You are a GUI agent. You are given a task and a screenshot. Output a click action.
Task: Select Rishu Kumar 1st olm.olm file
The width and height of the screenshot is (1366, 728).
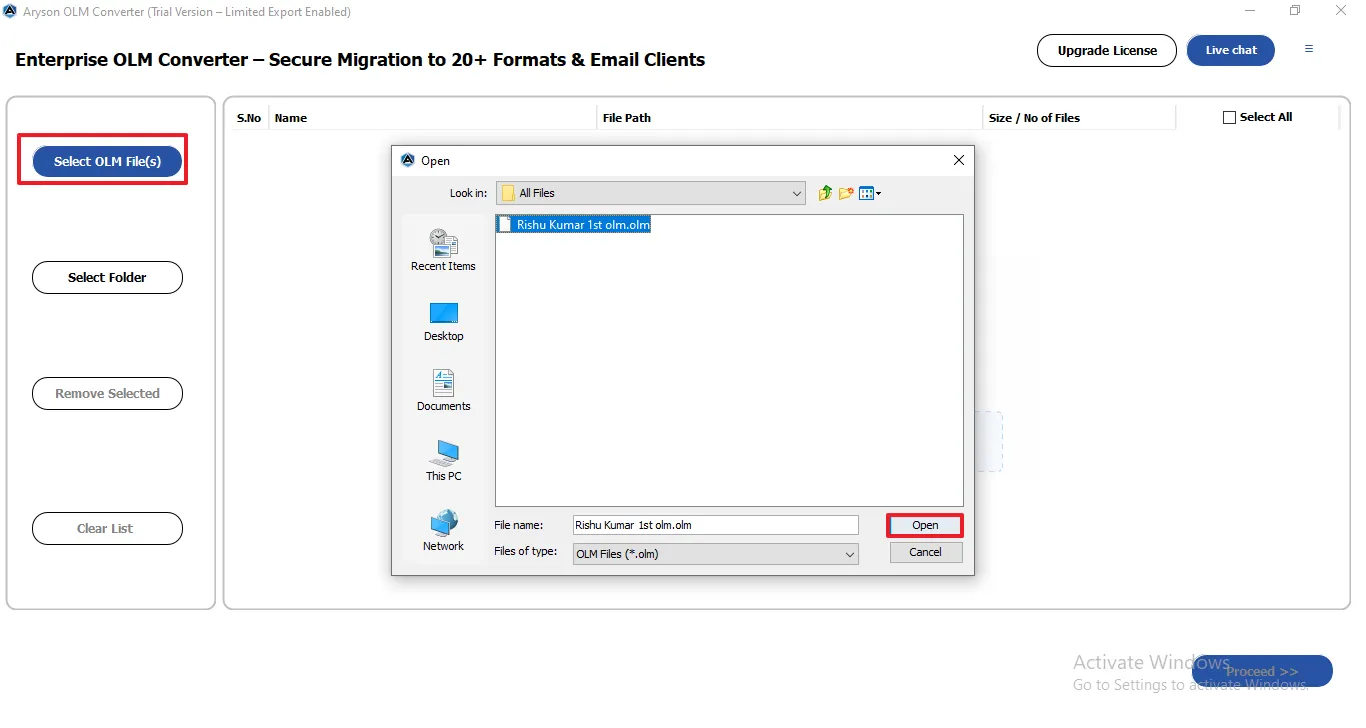click(x=575, y=225)
